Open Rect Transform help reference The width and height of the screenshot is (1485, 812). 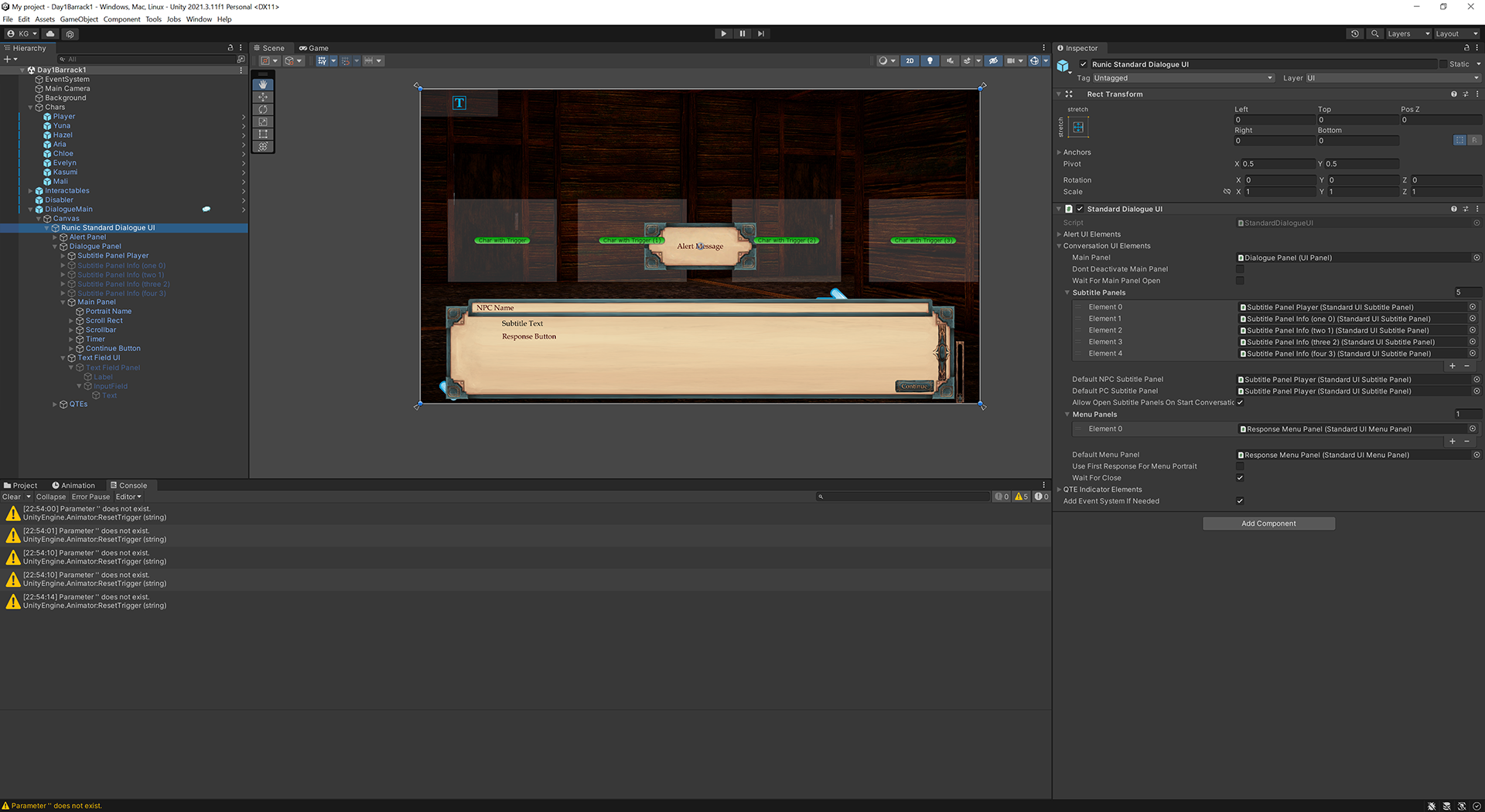click(1453, 94)
